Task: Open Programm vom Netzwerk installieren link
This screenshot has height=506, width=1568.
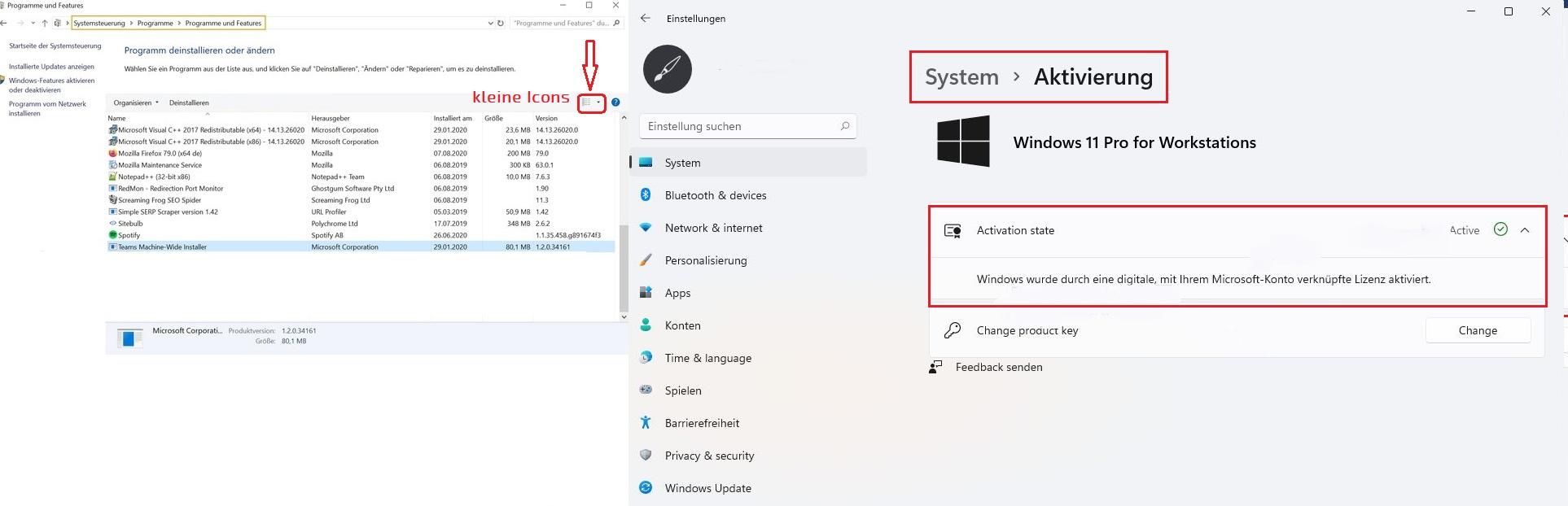Action: 47,108
